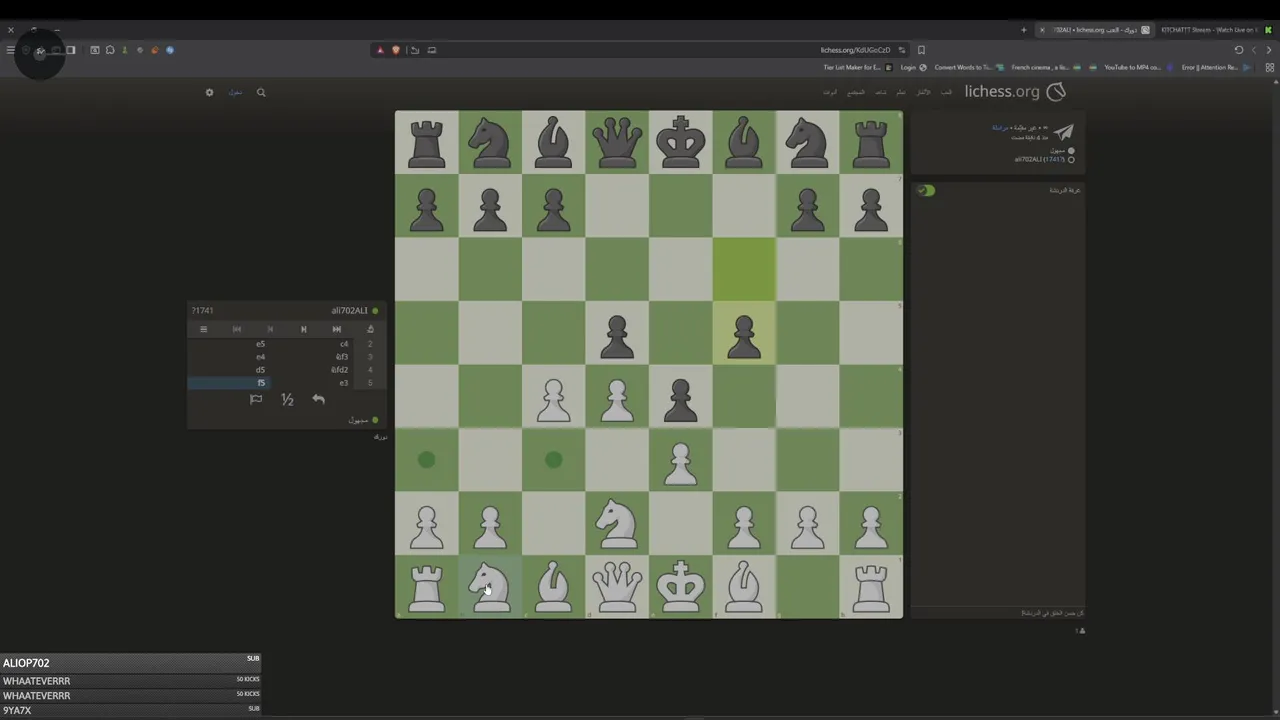This screenshot has height=720, width=1280.
Task: Toggle the browser sidebar panel icon
Action: [71, 50]
